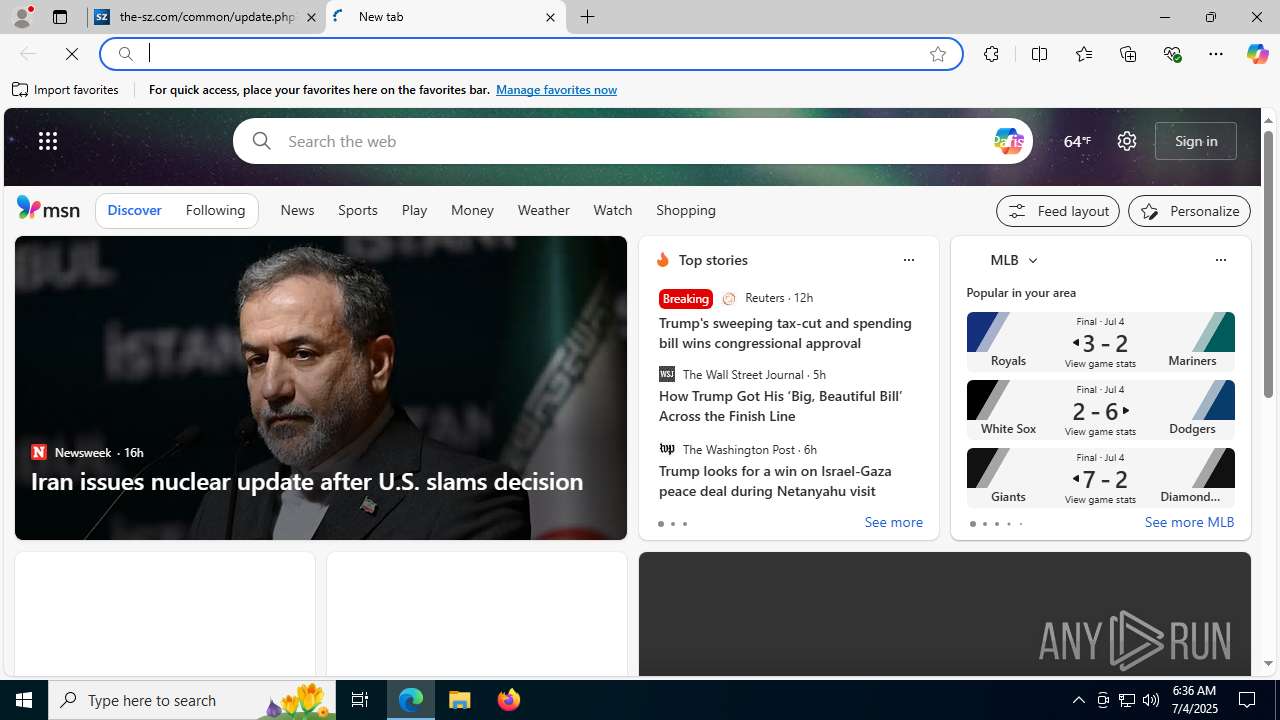Focus the Edge address bar
This screenshot has height=720, width=1280.
pos(530,54)
